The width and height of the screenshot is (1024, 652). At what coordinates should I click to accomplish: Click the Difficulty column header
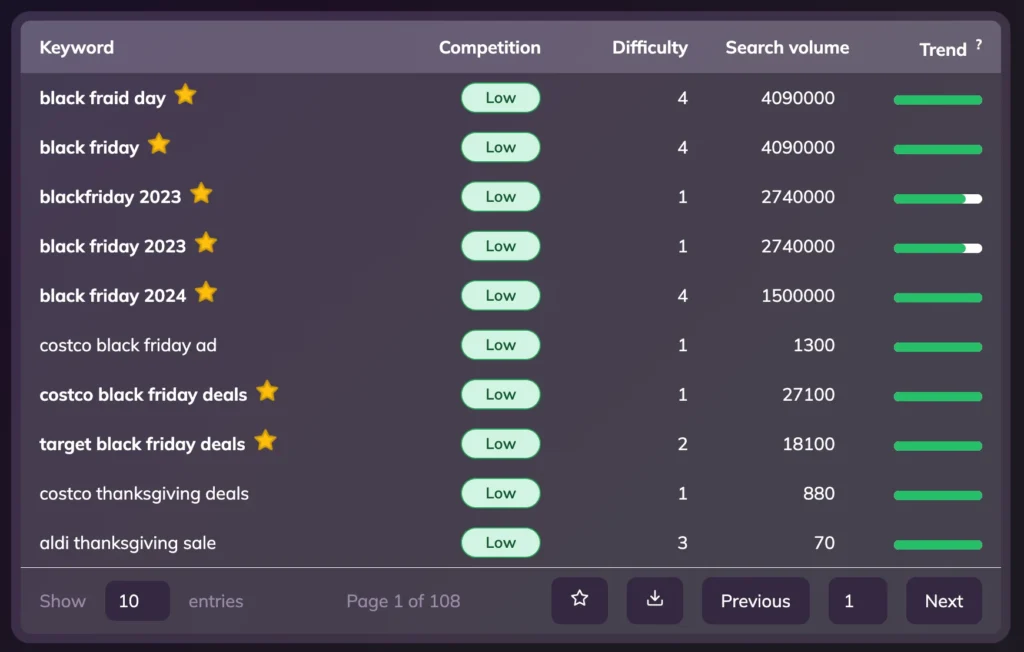pyautogui.click(x=649, y=47)
